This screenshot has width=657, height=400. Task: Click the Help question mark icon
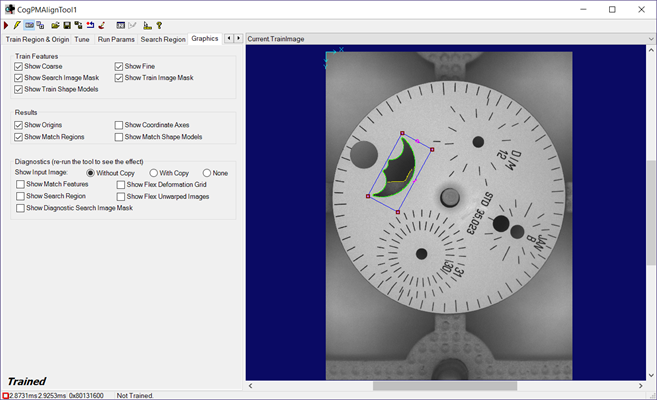[159, 24]
